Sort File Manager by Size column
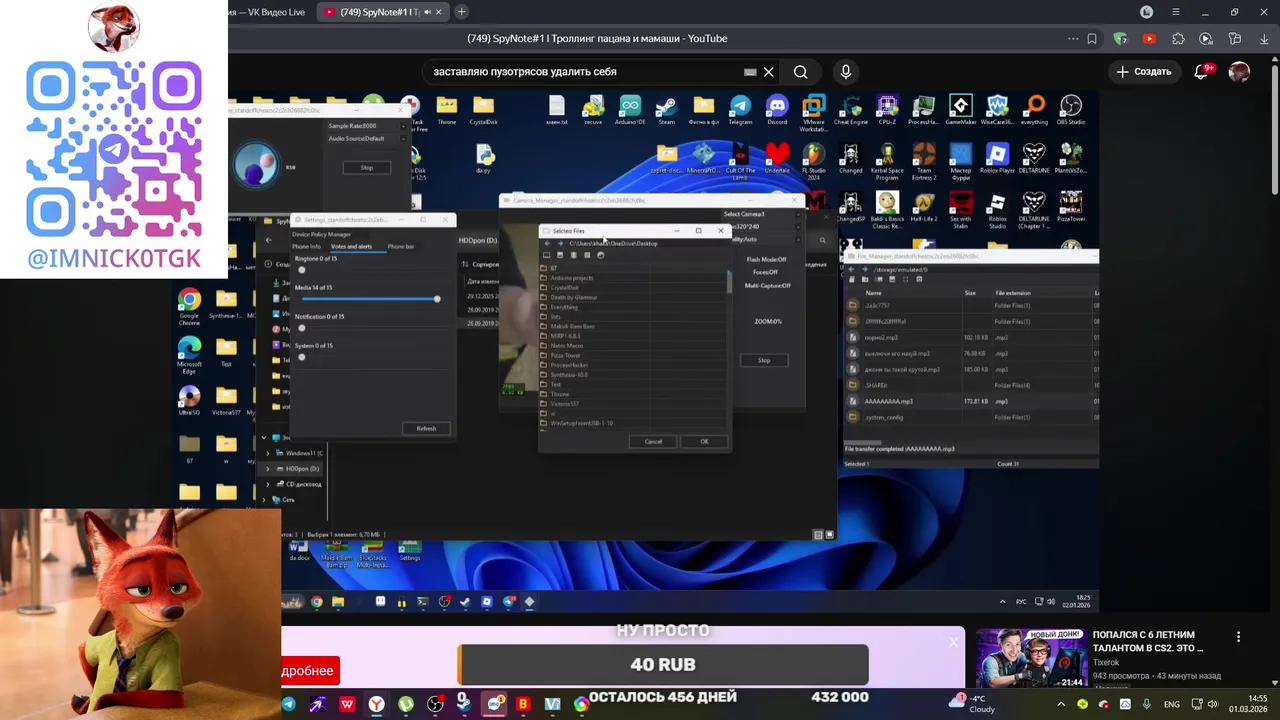 tap(970, 293)
